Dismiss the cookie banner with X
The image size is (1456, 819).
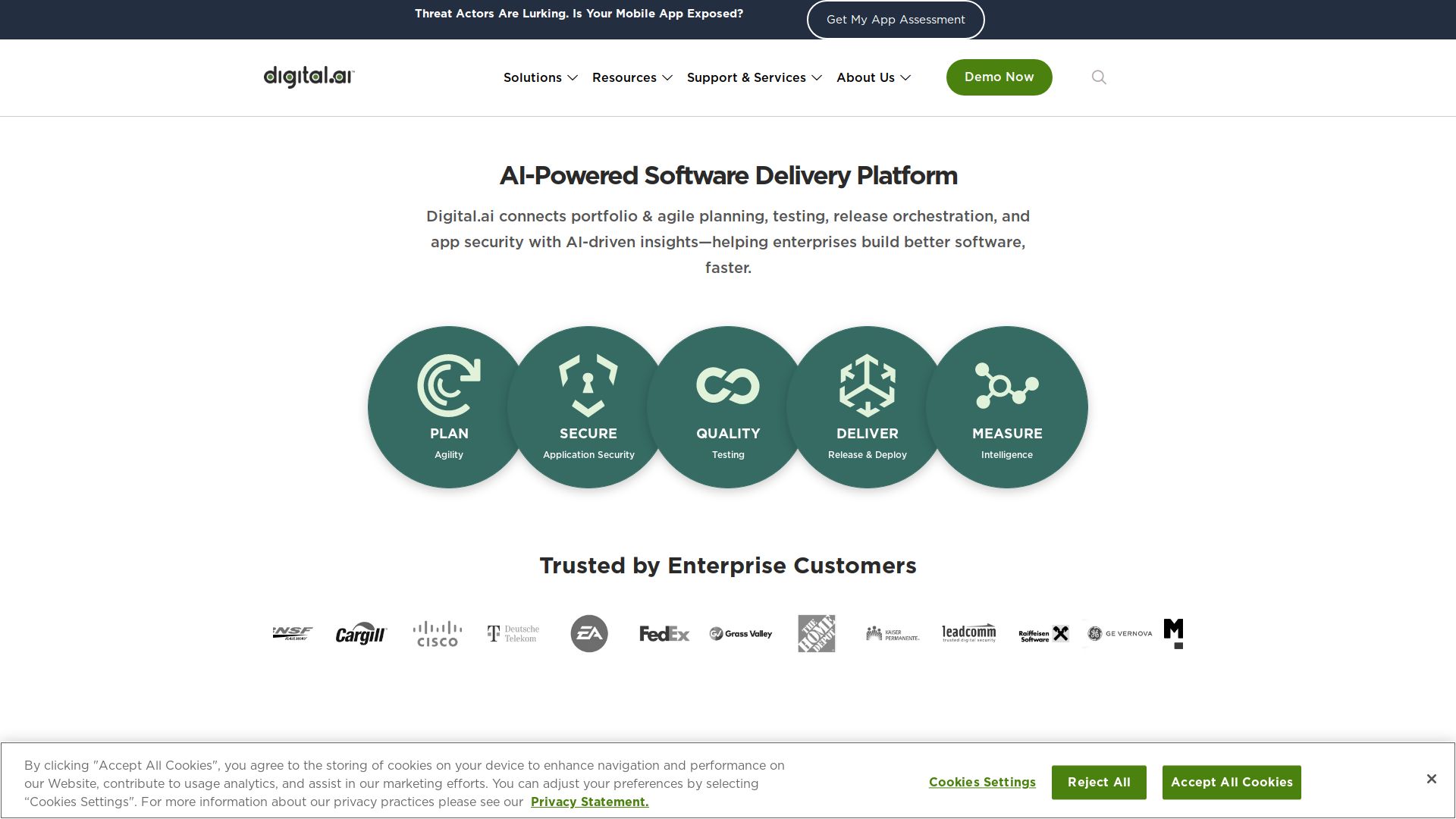[1431, 779]
